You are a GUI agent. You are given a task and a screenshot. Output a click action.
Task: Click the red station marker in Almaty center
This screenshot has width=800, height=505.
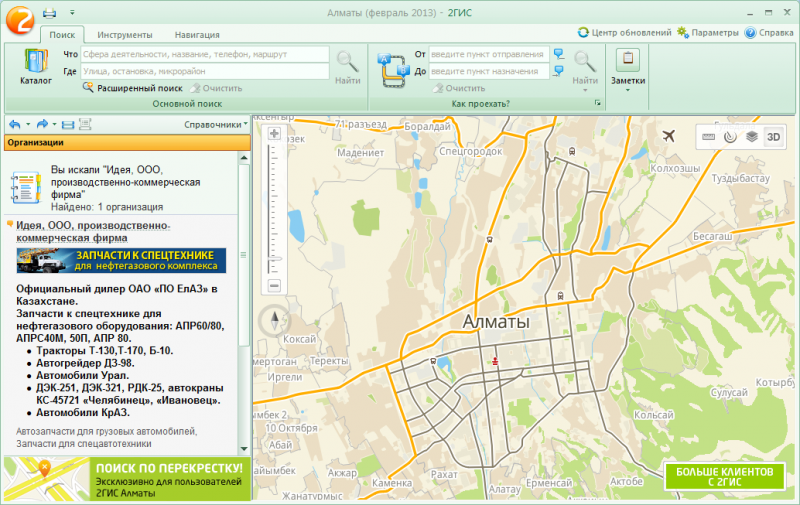click(495, 361)
